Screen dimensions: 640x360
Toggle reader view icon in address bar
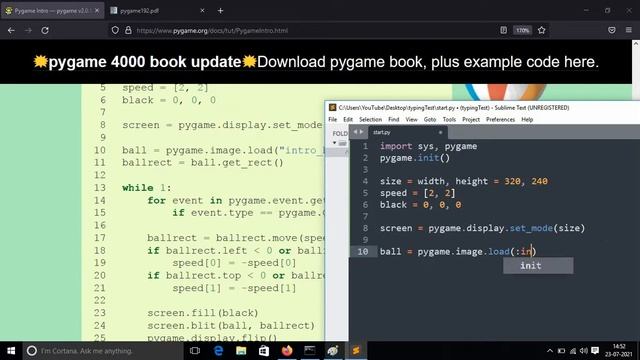[x=503, y=30]
